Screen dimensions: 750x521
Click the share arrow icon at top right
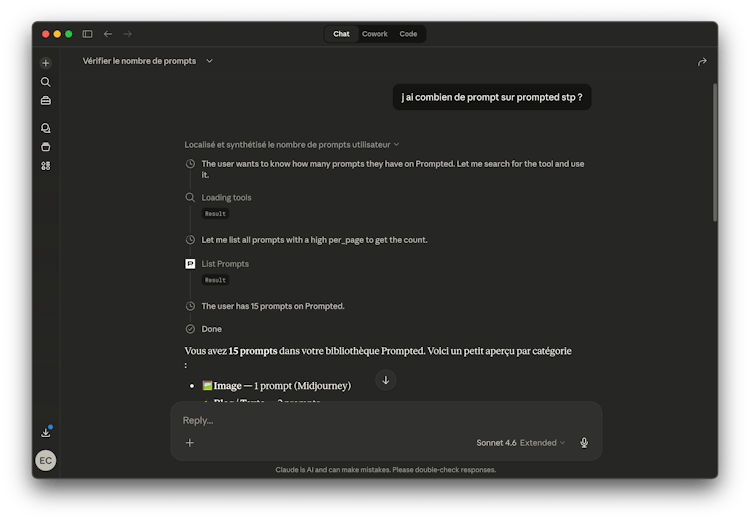pyautogui.click(x=702, y=62)
